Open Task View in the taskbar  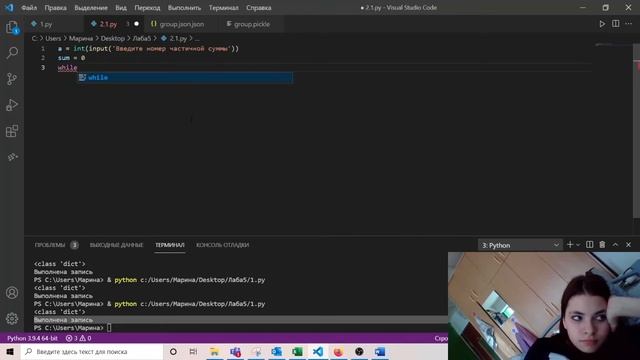coord(193,351)
